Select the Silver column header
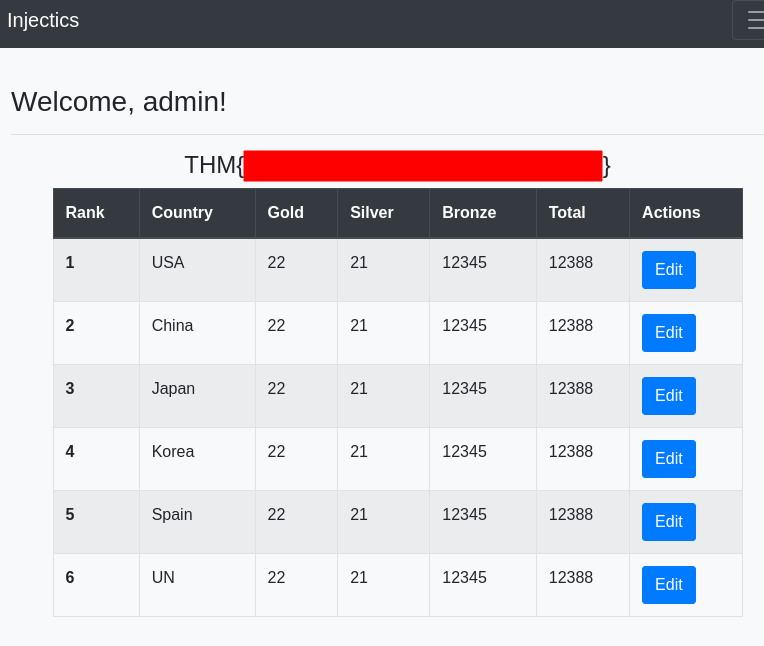 371,213
